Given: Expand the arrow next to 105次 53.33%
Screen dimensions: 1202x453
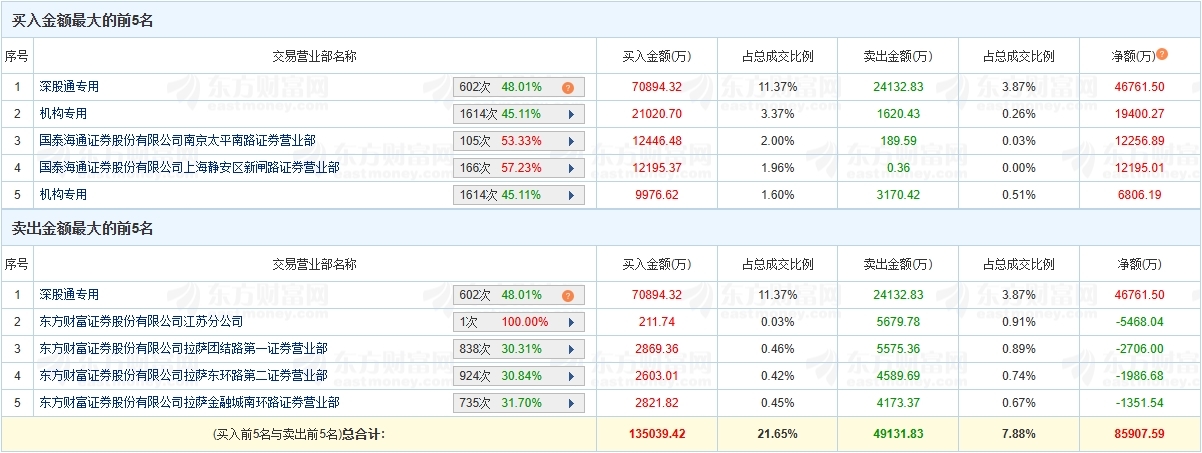Looking at the screenshot, I should coord(571,142).
